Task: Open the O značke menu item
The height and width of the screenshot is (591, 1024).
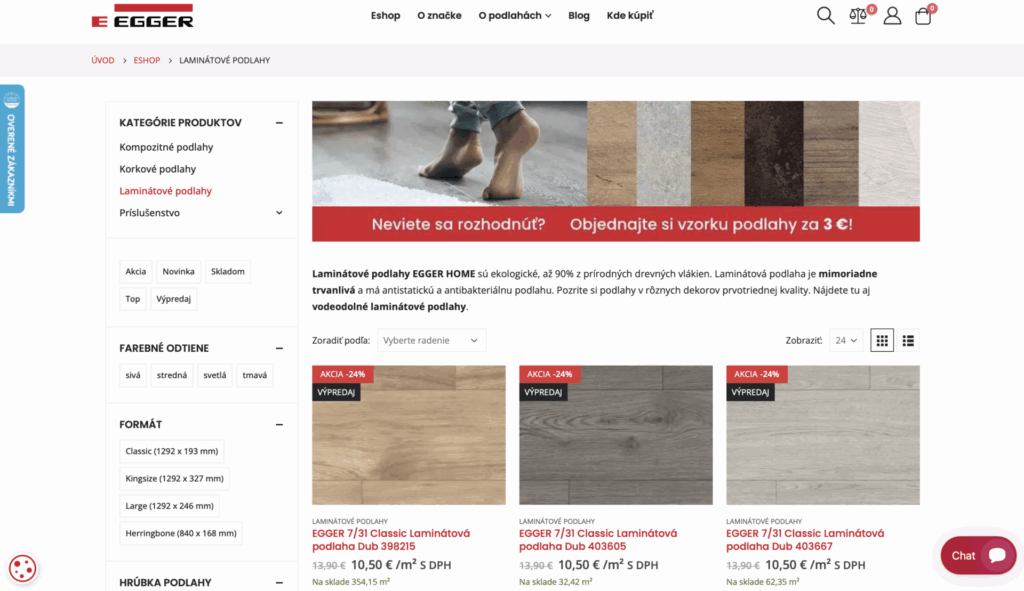Action: click(439, 16)
